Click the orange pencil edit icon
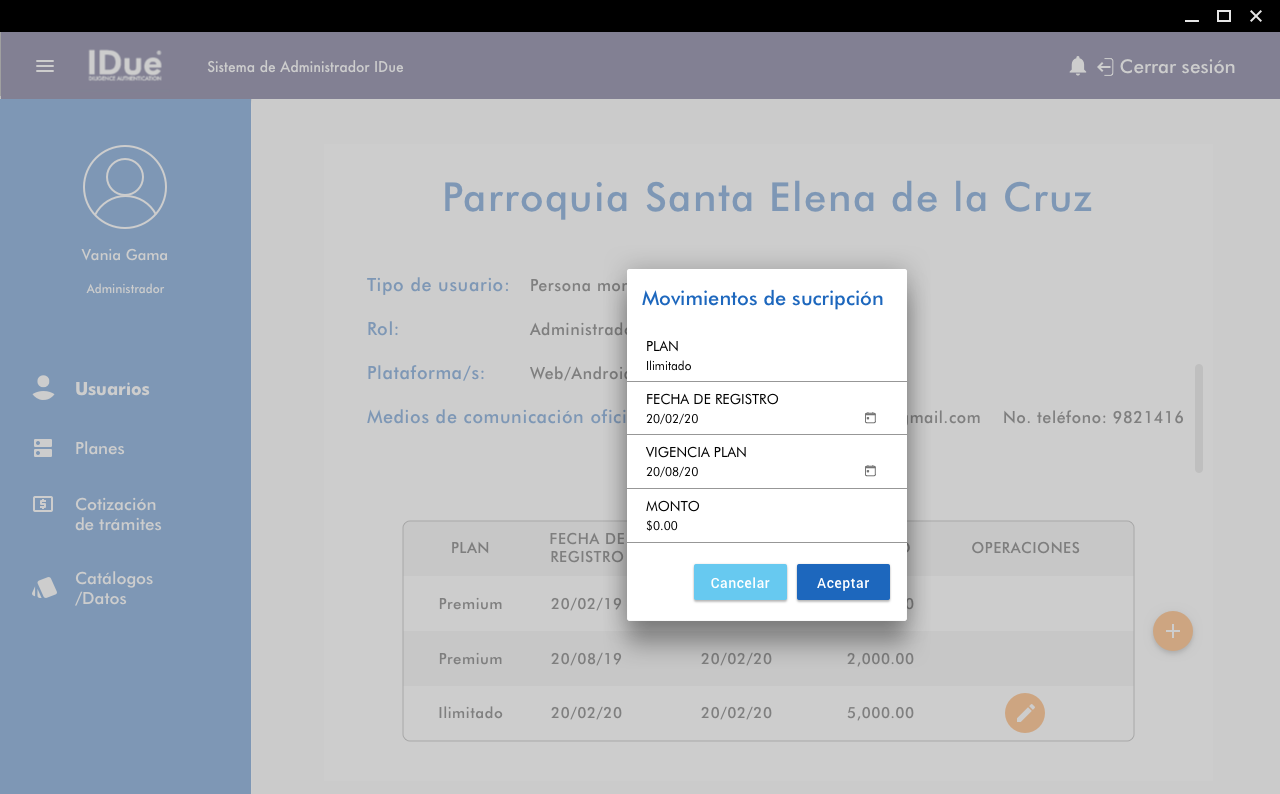Screen dimensions: 1280x794 pyautogui.click(x=1024, y=713)
